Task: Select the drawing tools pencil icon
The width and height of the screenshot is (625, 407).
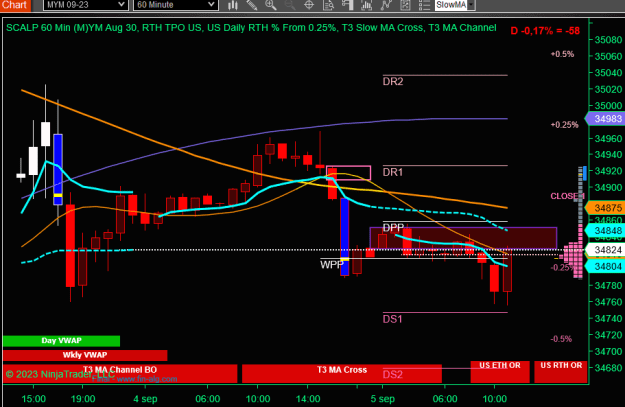Action: point(252,5)
